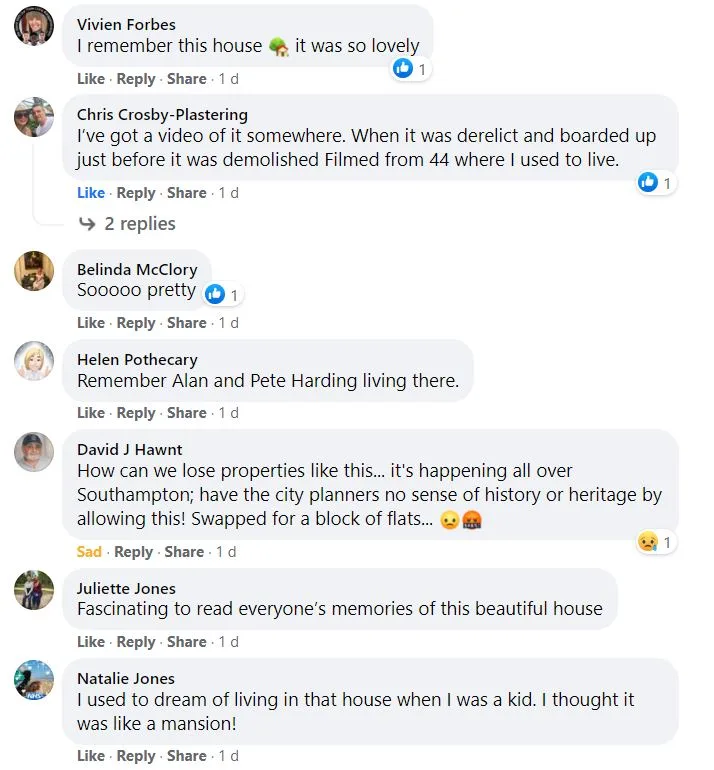Open David J Hawnt's name link
Image resolution: width=714 pixels, height=770 pixels.
click(130, 450)
